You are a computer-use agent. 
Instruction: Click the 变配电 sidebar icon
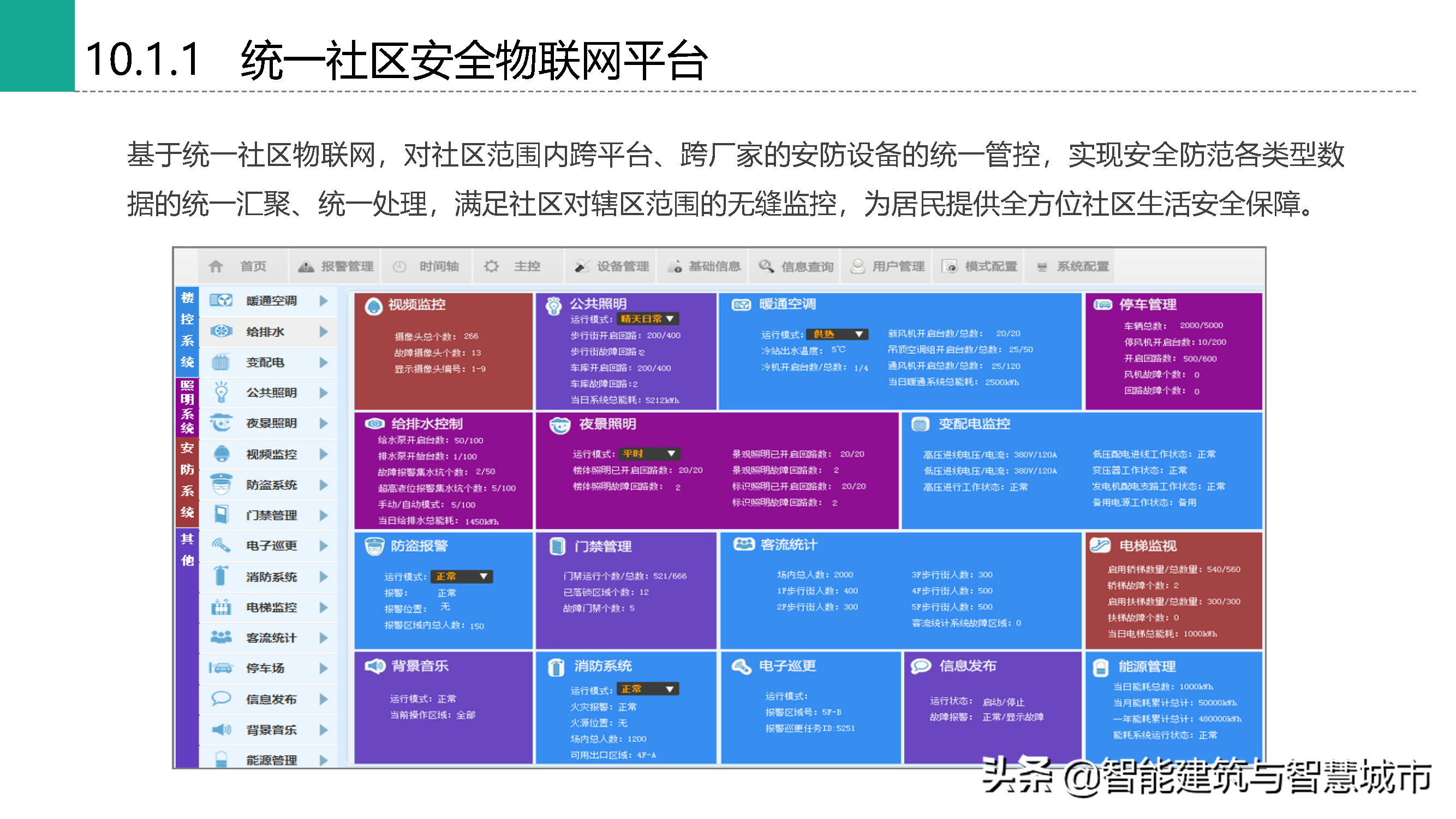221,361
